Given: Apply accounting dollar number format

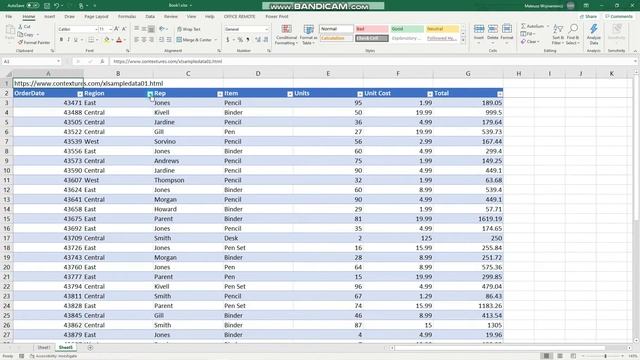Looking at the screenshot, I should point(228,40).
